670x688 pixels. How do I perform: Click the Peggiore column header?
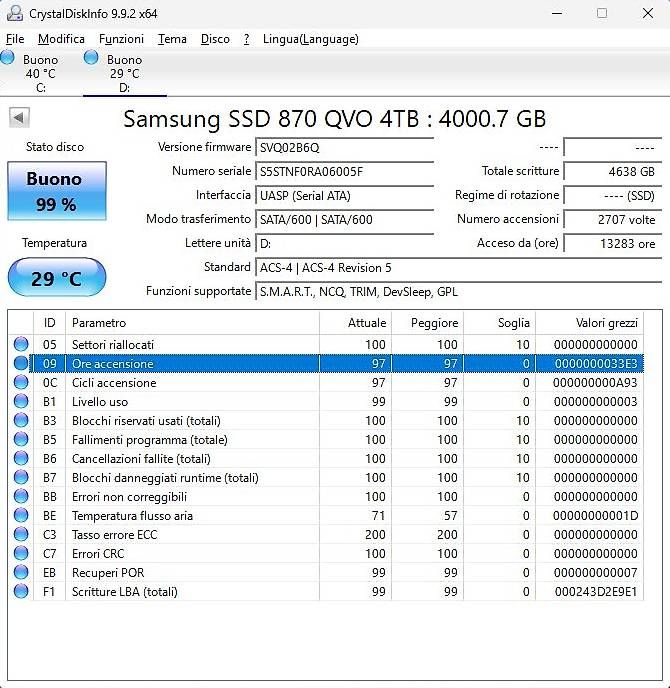[427, 323]
